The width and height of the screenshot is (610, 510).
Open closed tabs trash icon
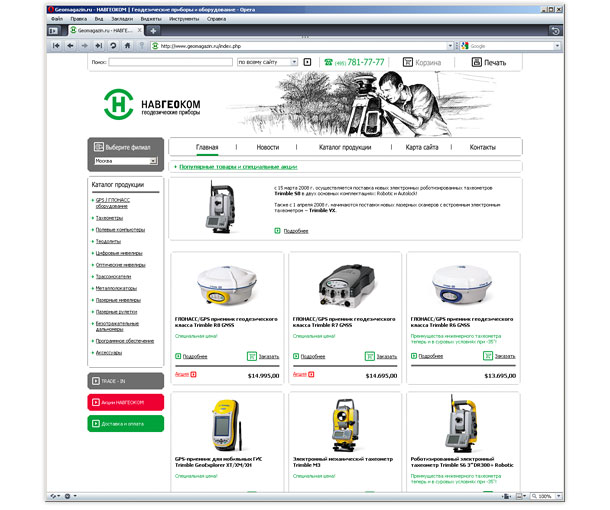(x=556, y=30)
